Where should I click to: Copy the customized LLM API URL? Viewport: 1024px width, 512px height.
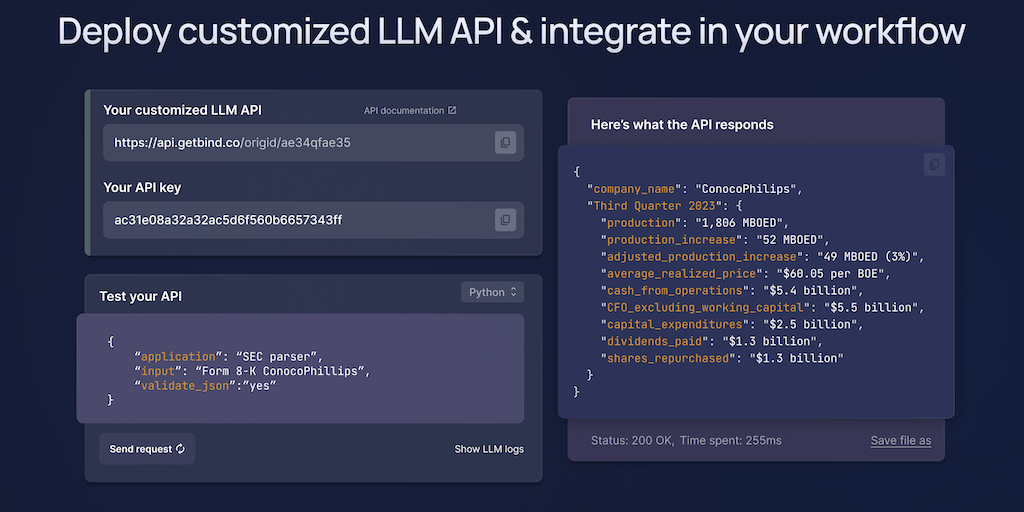tap(505, 142)
